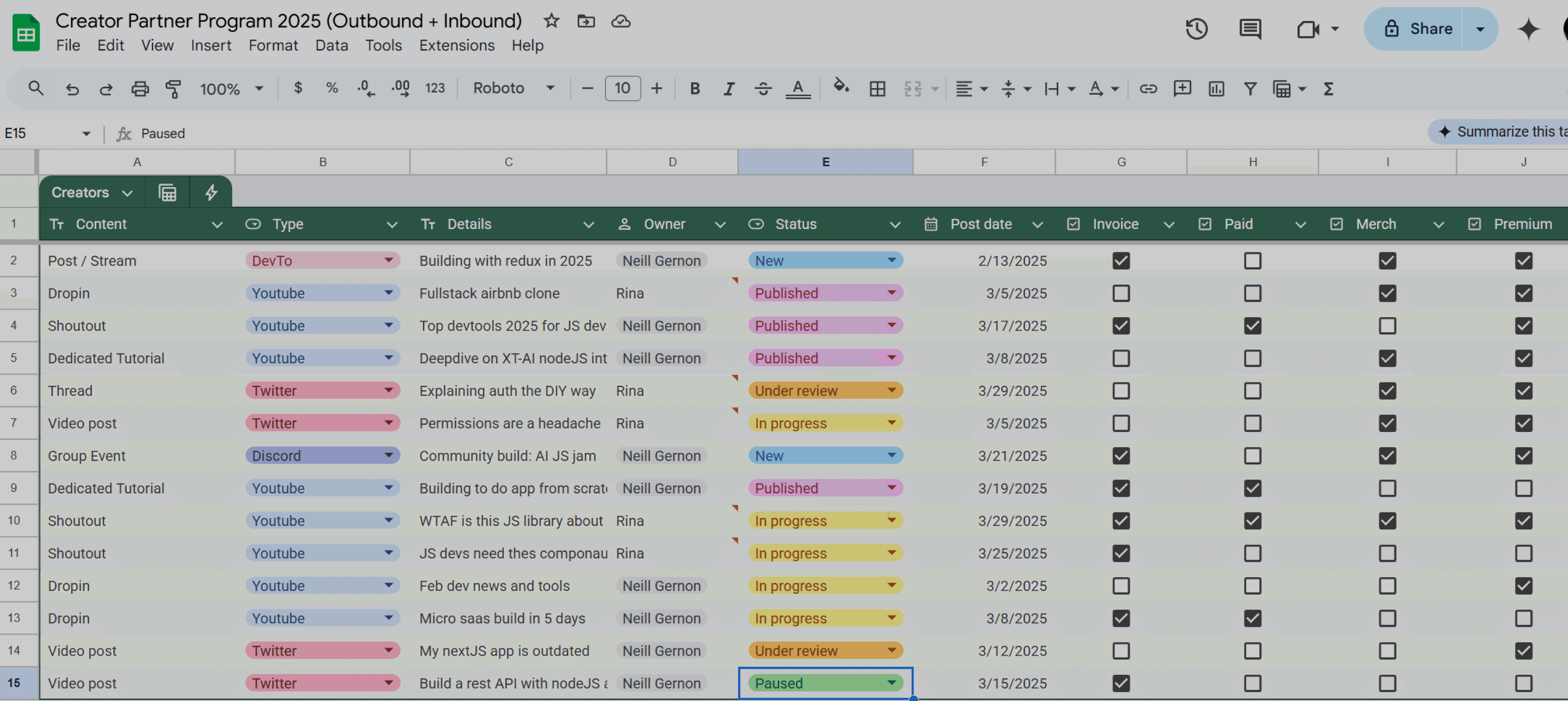Open the Paused status dropdown in E15
1568x701 pixels.
pyautogui.click(x=891, y=683)
